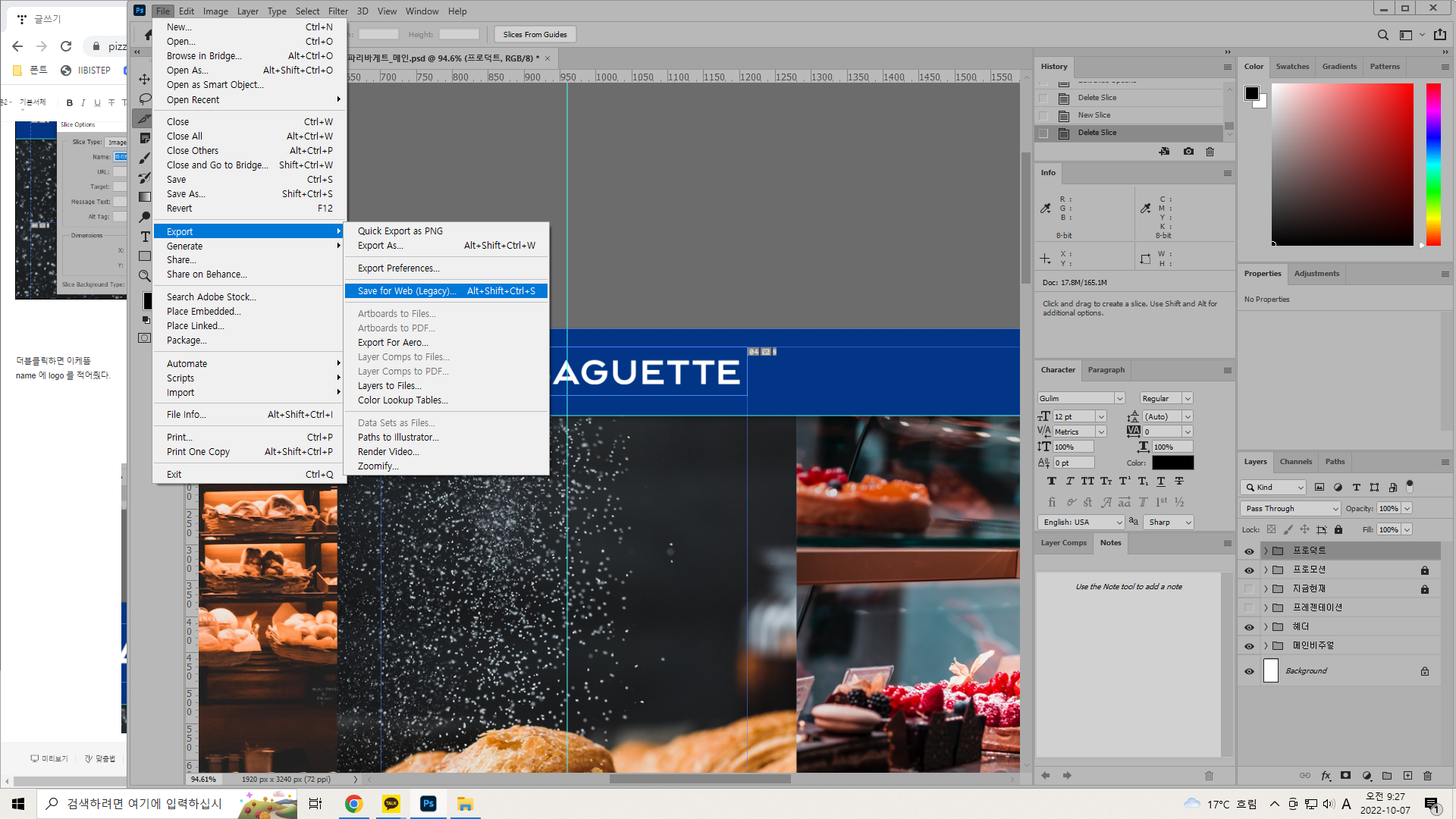Click the Slices From Guides button
Viewport: 1456px width, 819px height.
click(x=535, y=34)
